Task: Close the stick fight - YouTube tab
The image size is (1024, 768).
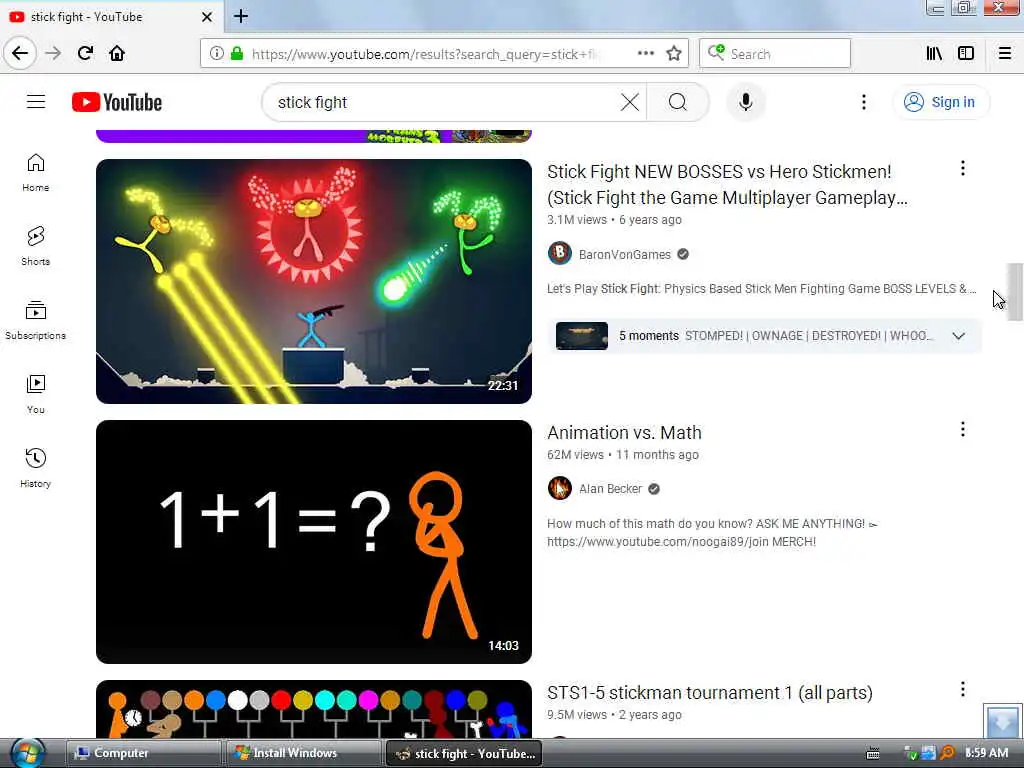Action: [x=206, y=17]
